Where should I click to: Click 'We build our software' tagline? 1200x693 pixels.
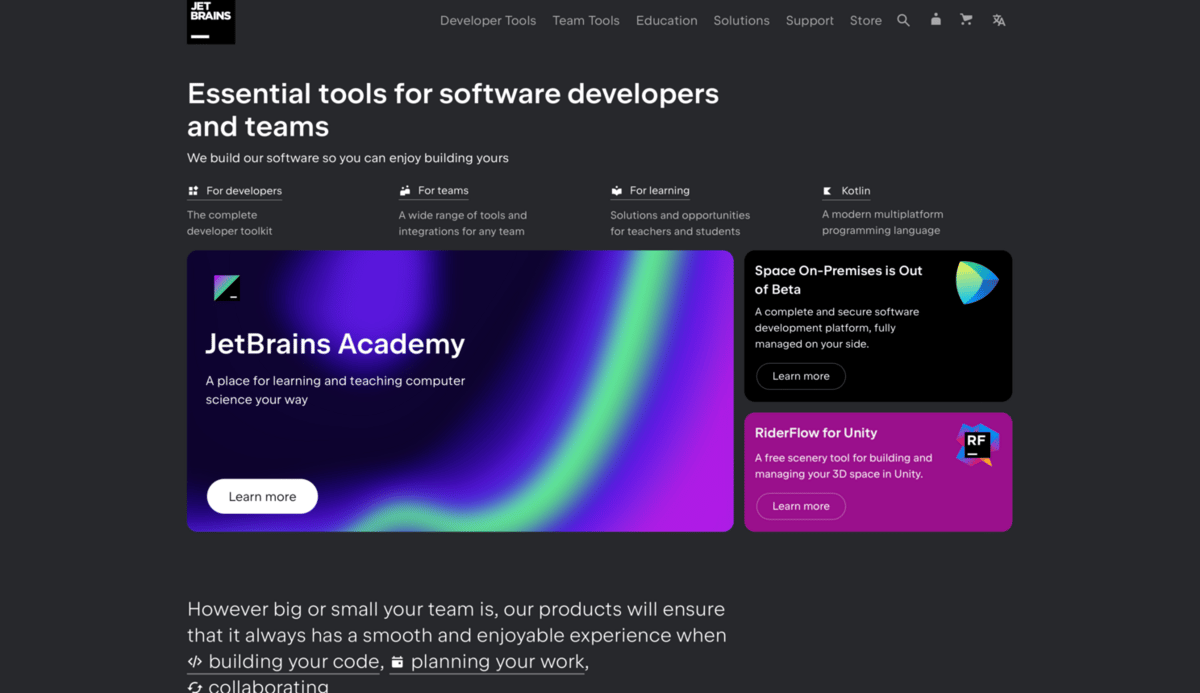[x=348, y=158]
